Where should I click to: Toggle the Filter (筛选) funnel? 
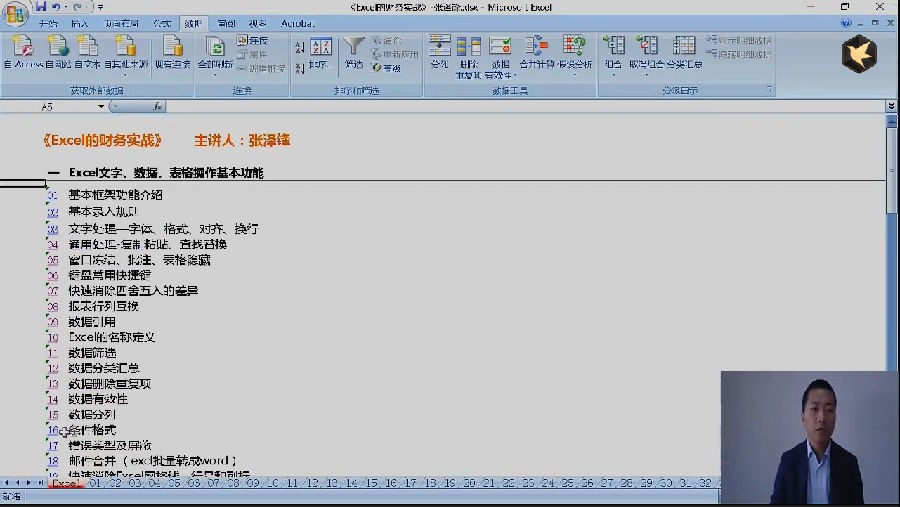point(354,53)
